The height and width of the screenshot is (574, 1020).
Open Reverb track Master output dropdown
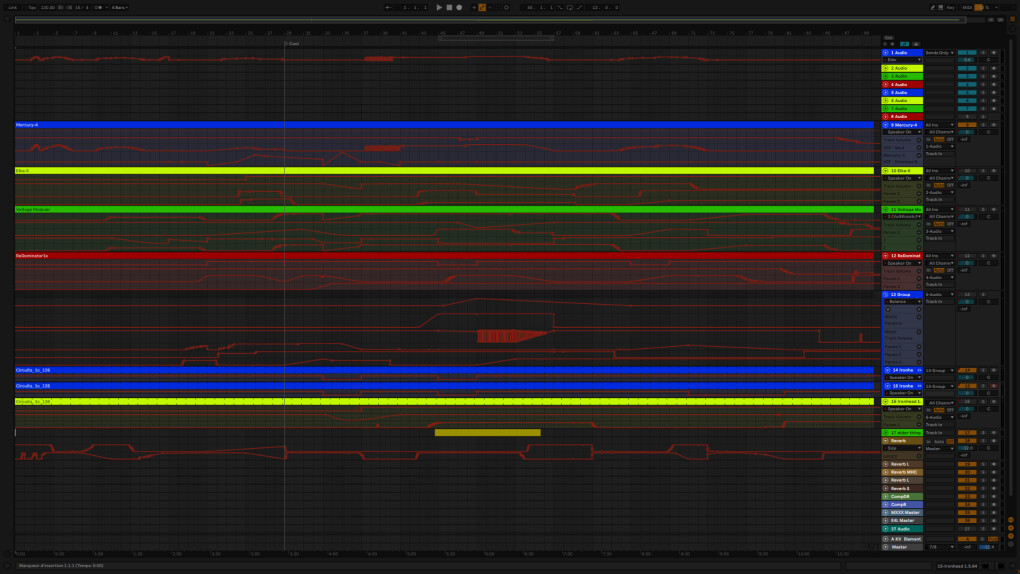939,448
